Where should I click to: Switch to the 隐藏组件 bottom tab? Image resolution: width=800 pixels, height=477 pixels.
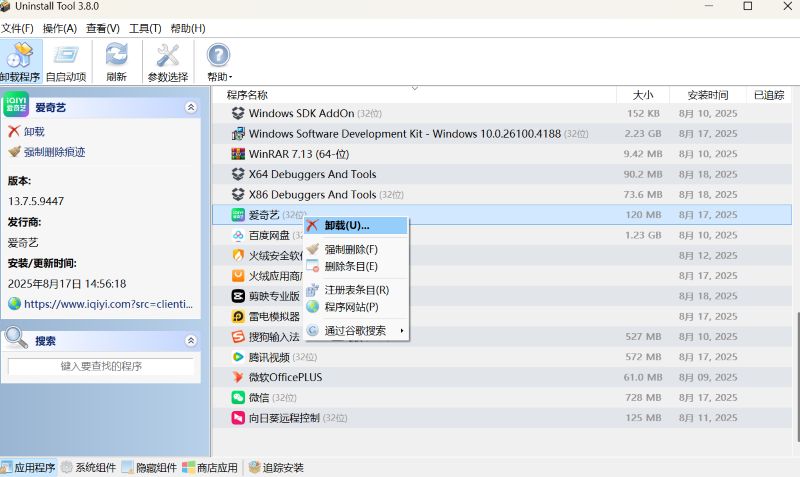coord(149,467)
